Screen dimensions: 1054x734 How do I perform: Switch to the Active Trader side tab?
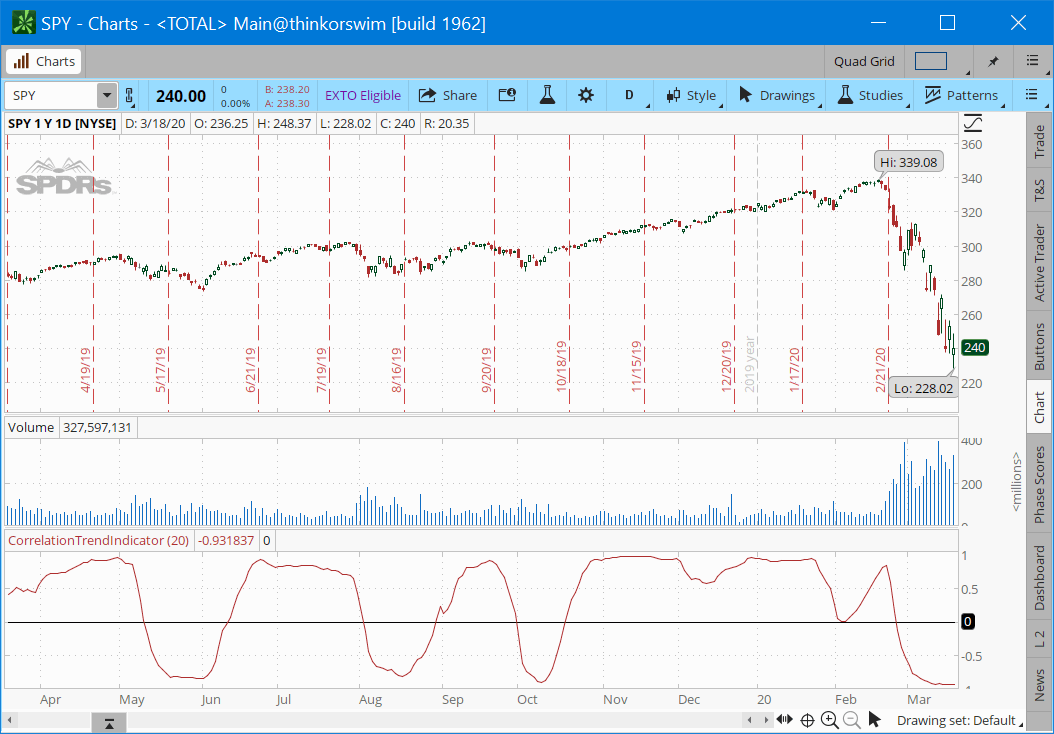pyautogui.click(x=1040, y=261)
